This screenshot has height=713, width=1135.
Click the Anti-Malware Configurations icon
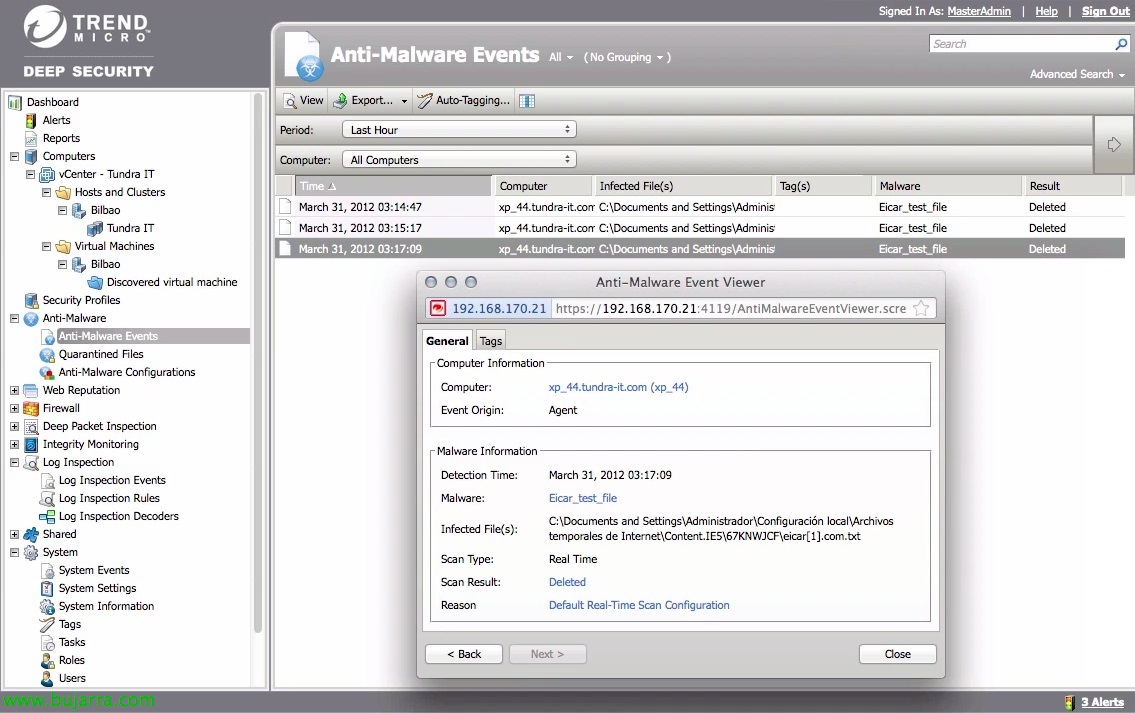[47, 373]
